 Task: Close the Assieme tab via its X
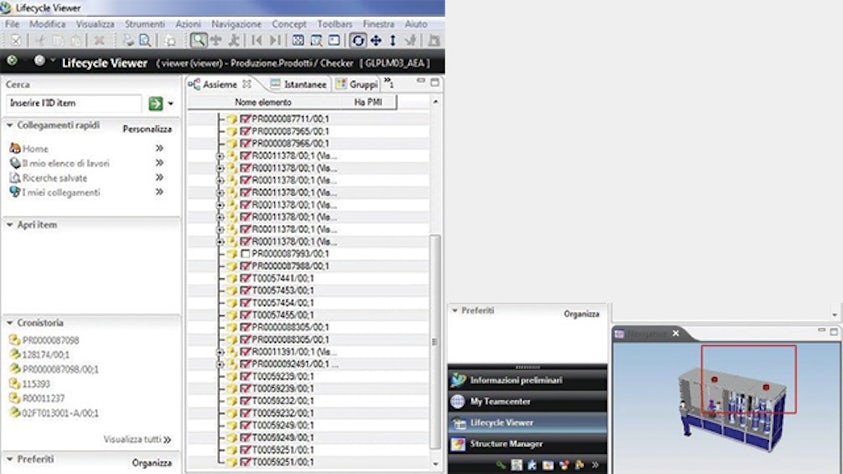pyautogui.click(x=247, y=84)
